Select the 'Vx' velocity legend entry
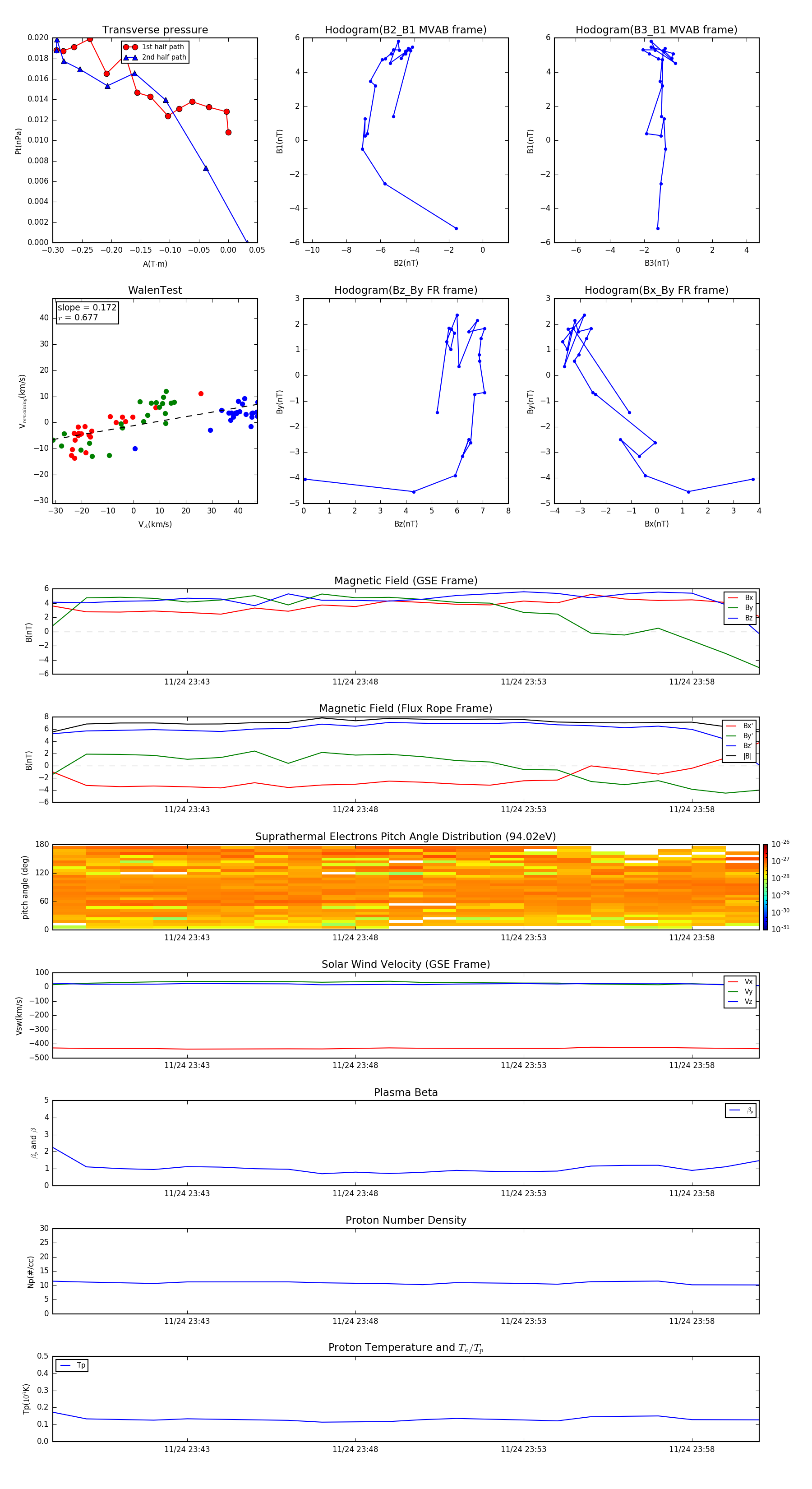Screen dimensions: 812x1489 click(x=740, y=982)
